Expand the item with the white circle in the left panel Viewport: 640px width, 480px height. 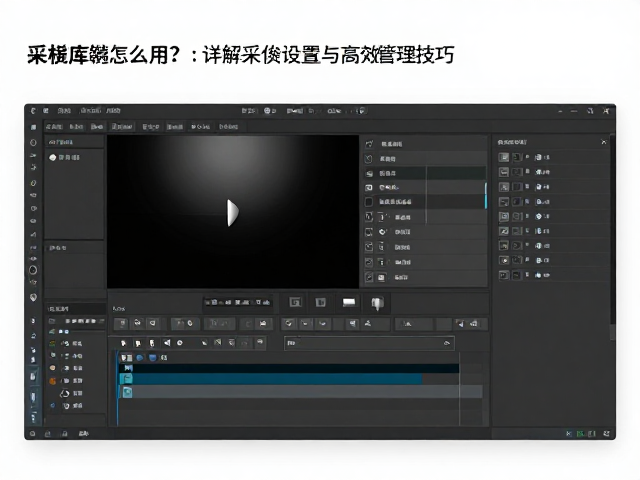[64, 157]
